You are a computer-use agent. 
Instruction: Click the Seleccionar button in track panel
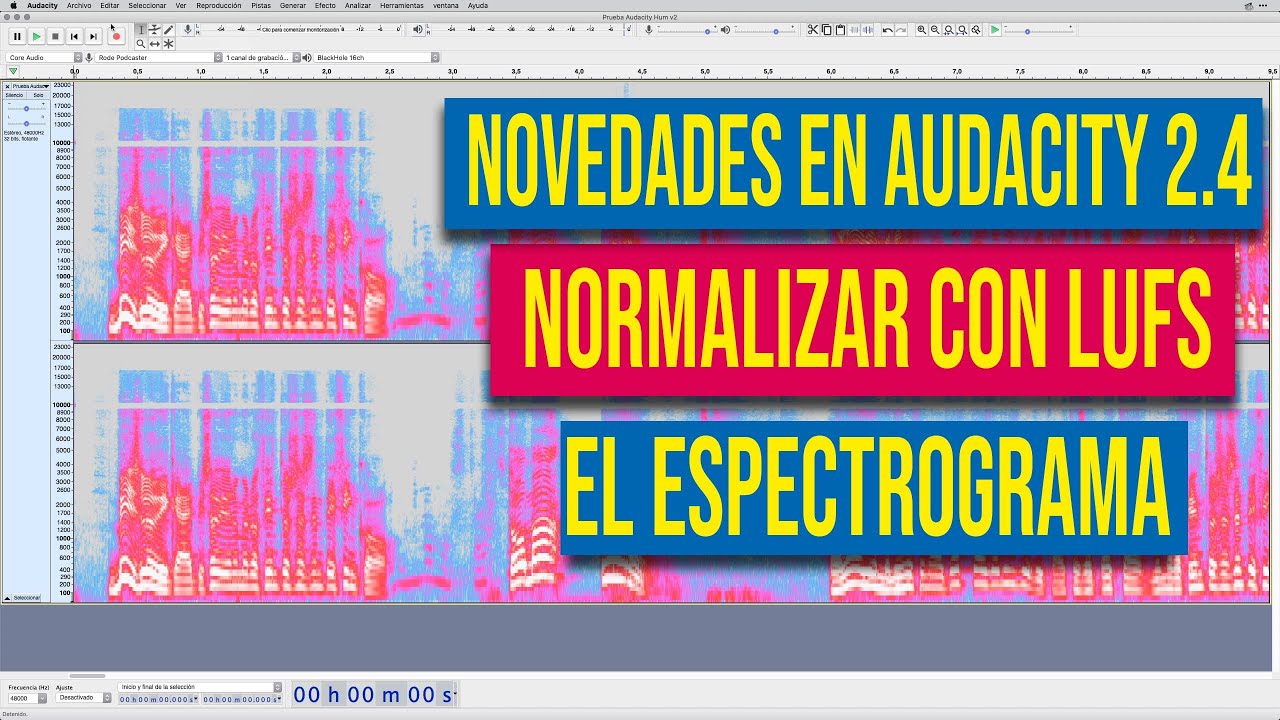pos(27,597)
